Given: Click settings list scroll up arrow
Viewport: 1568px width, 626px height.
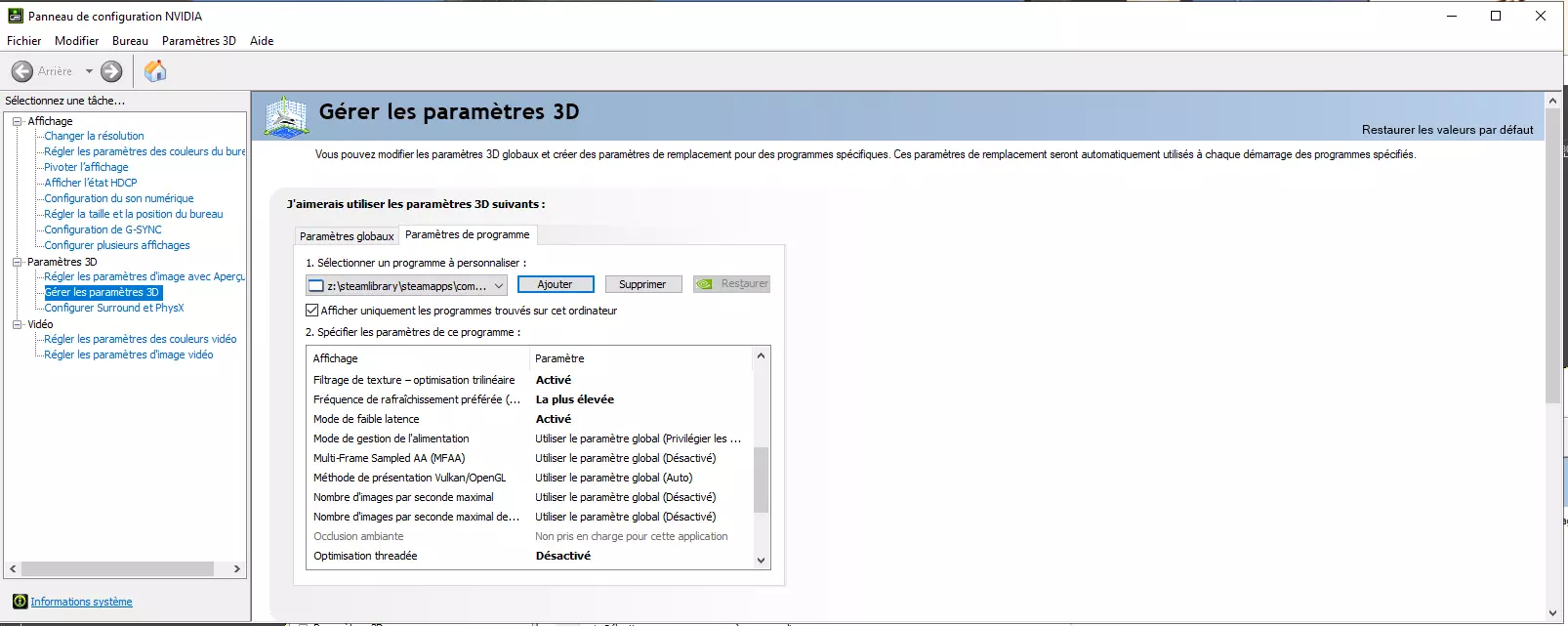Looking at the screenshot, I should (x=762, y=356).
